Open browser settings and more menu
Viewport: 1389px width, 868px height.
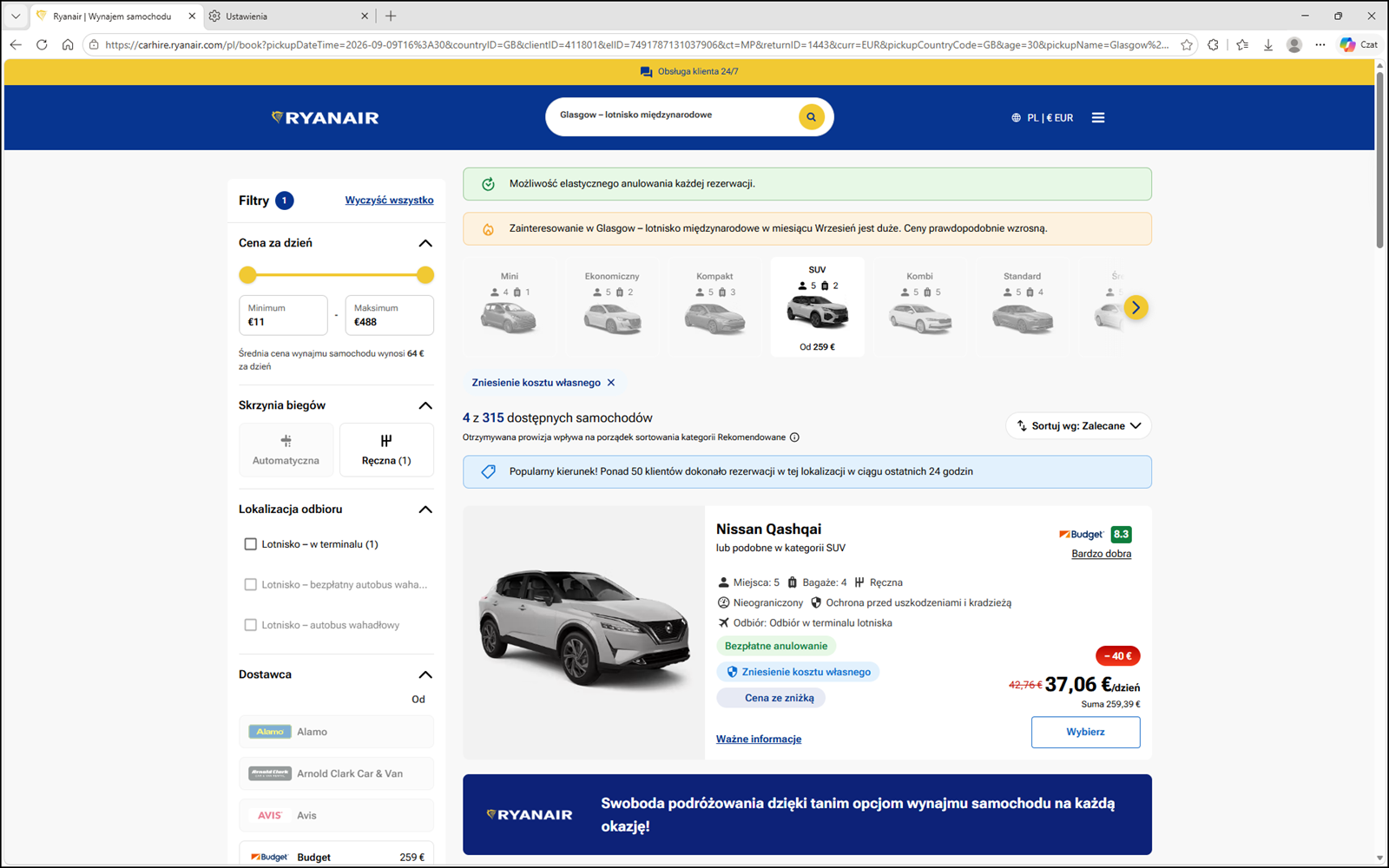(x=1320, y=44)
